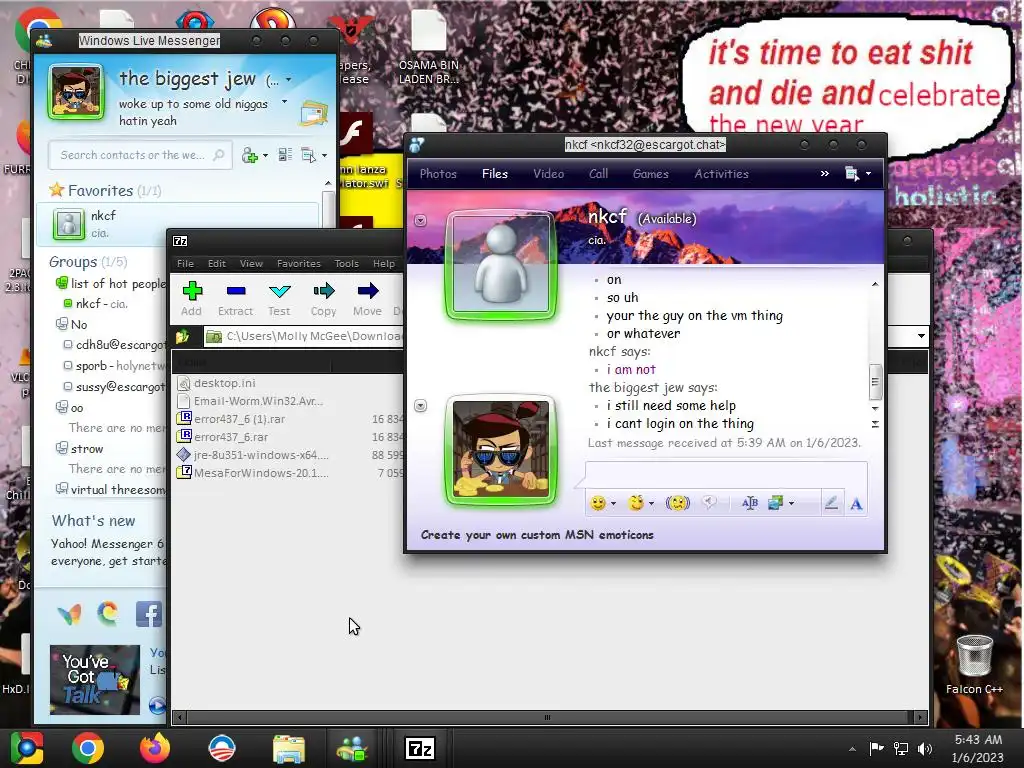Hide your own display picture in chat
The height and width of the screenshot is (768, 1024).
(x=421, y=406)
